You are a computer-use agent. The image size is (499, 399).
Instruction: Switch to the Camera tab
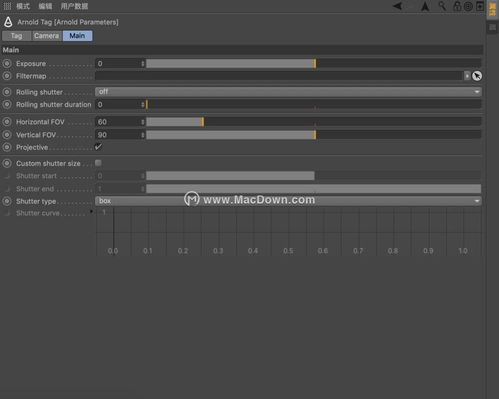pos(46,36)
